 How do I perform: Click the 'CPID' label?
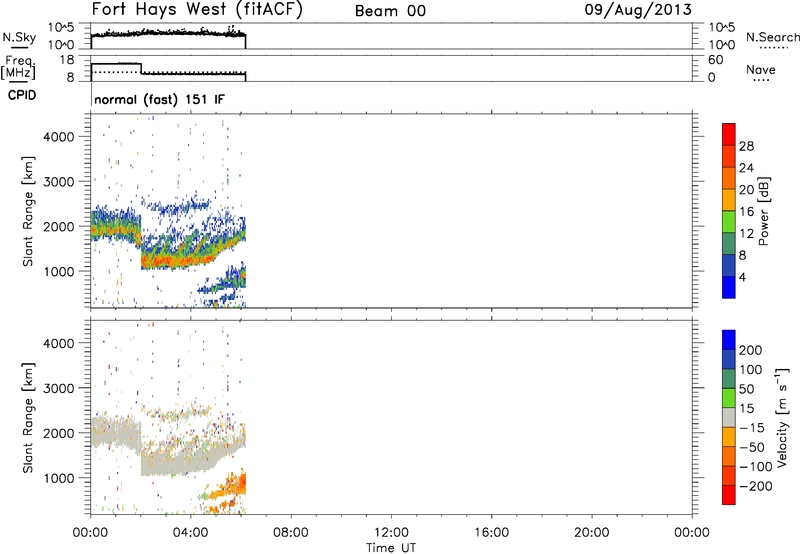coord(22,95)
